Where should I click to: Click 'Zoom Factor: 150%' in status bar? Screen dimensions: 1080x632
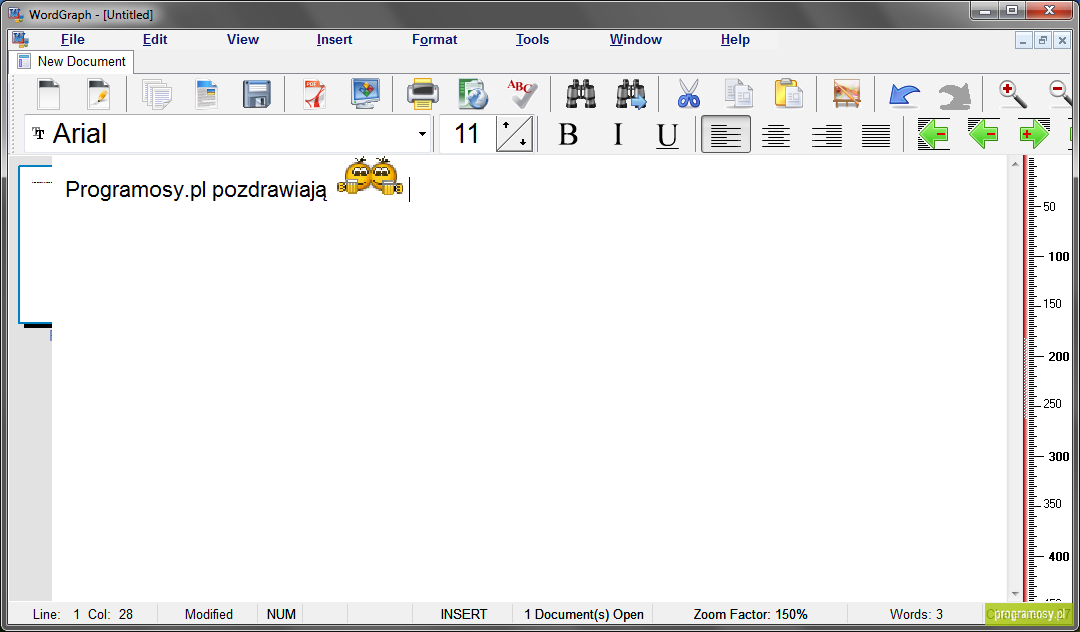750,614
